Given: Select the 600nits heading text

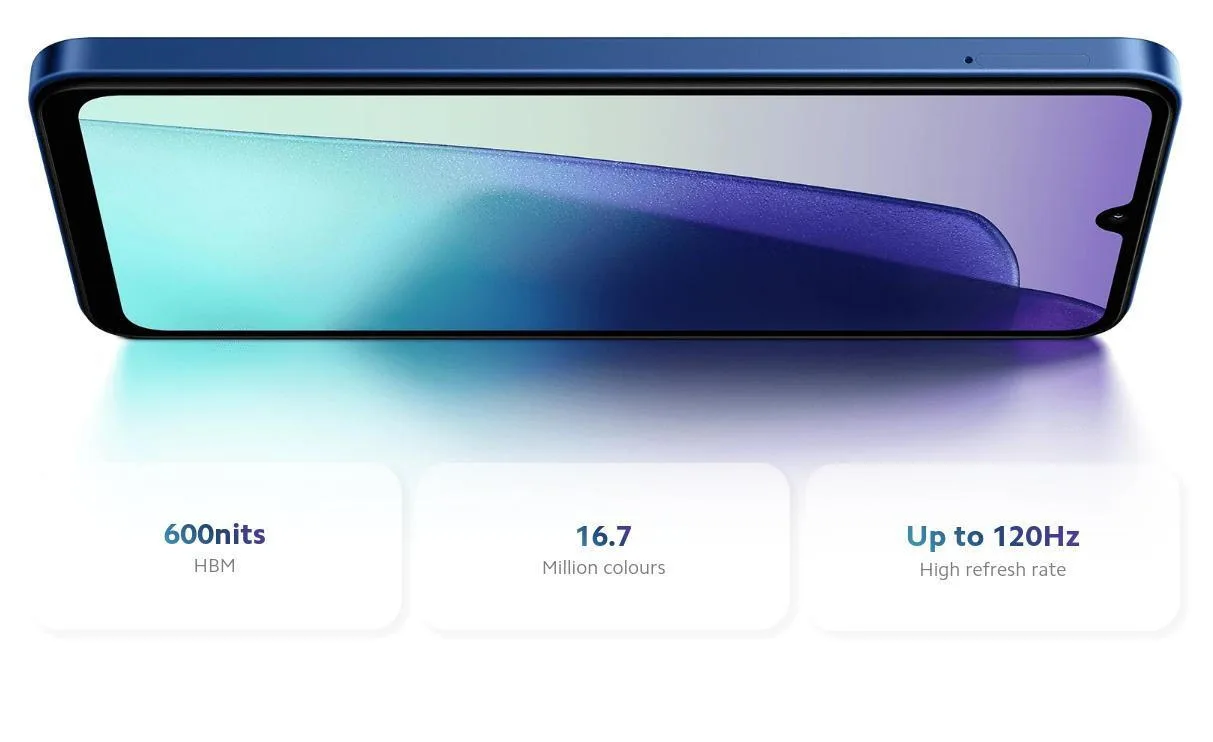Looking at the screenshot, I should click(x=214, y=534).
